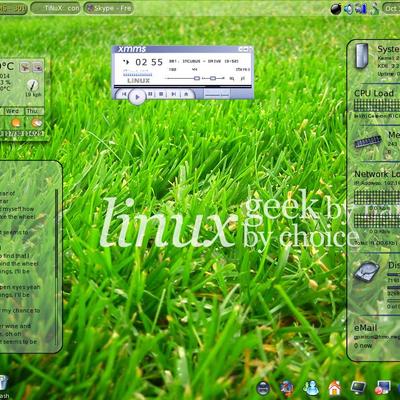Screen dimensions: 400x400
Task: Click the upper network traffic graph
Action: point(377,197)
